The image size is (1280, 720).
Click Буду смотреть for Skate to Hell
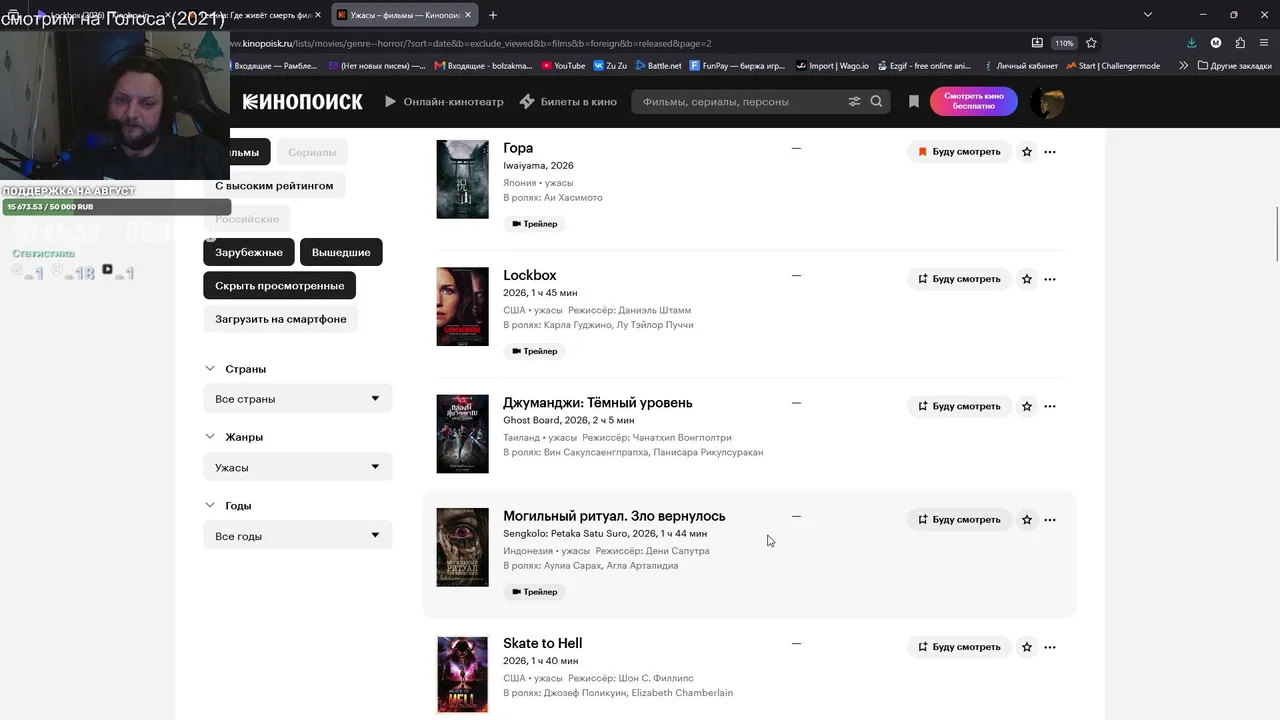pos(959,647)
